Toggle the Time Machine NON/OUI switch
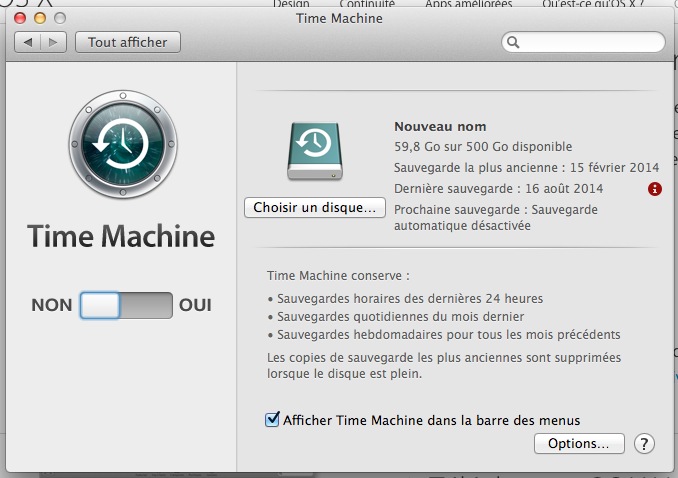The image size is (678, 478). click(x=126, y=305)
